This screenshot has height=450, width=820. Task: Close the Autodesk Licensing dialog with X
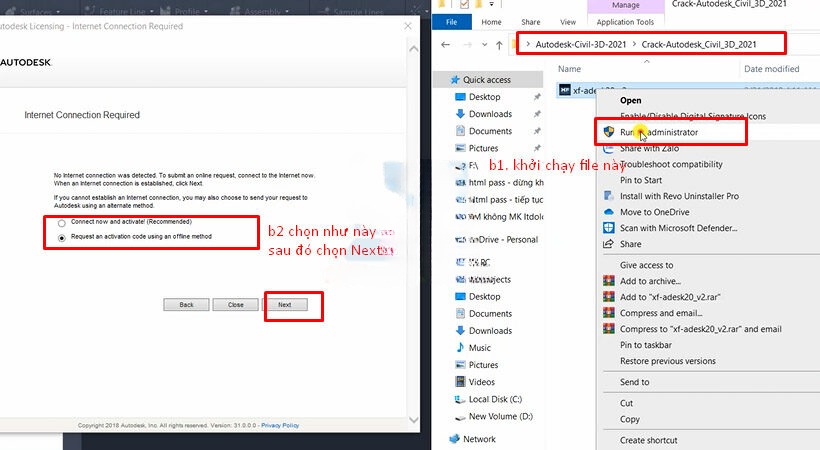click(408, 26)
